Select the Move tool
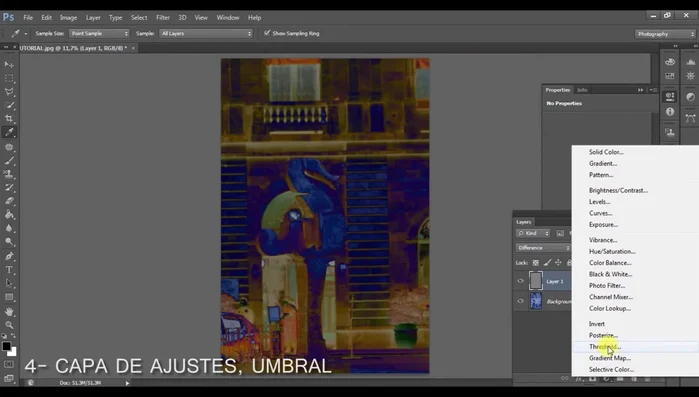The width and height of the screenshot is (699, 397). point(9,65)
